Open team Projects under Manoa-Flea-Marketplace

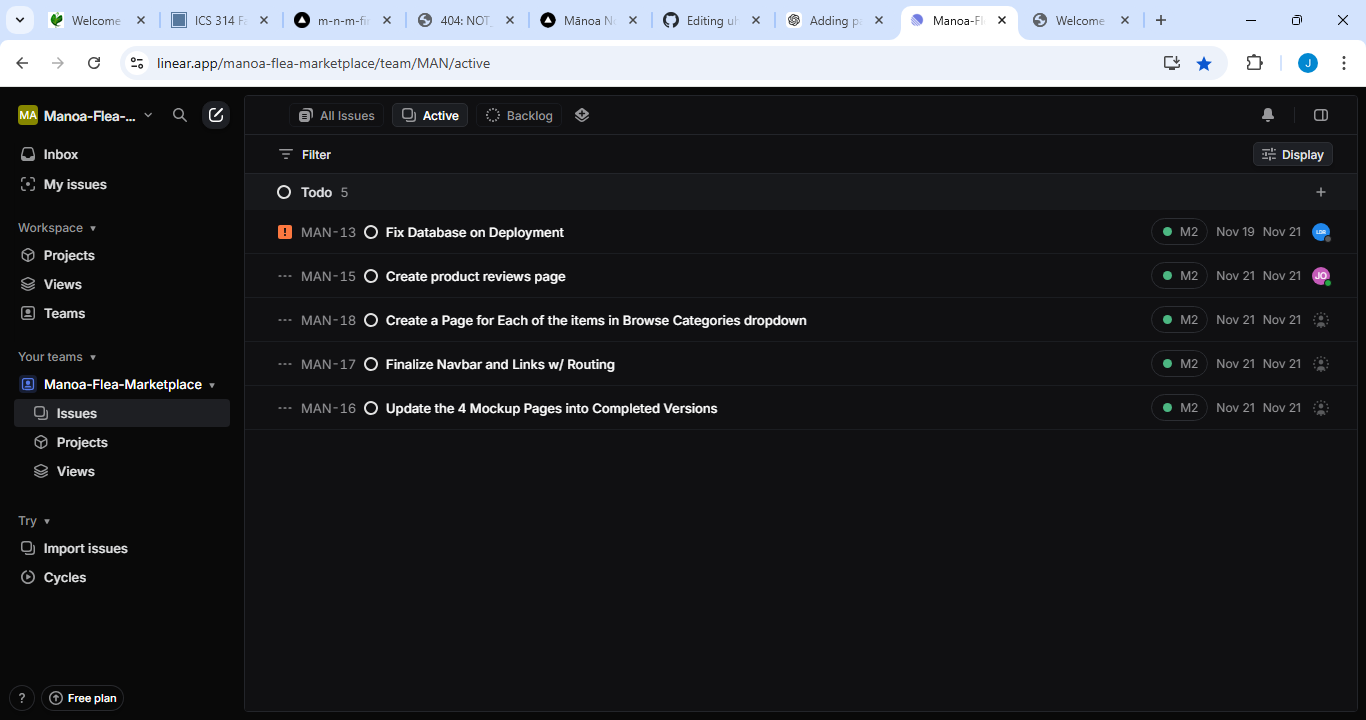pyautogui.click(x=122, y=442)
